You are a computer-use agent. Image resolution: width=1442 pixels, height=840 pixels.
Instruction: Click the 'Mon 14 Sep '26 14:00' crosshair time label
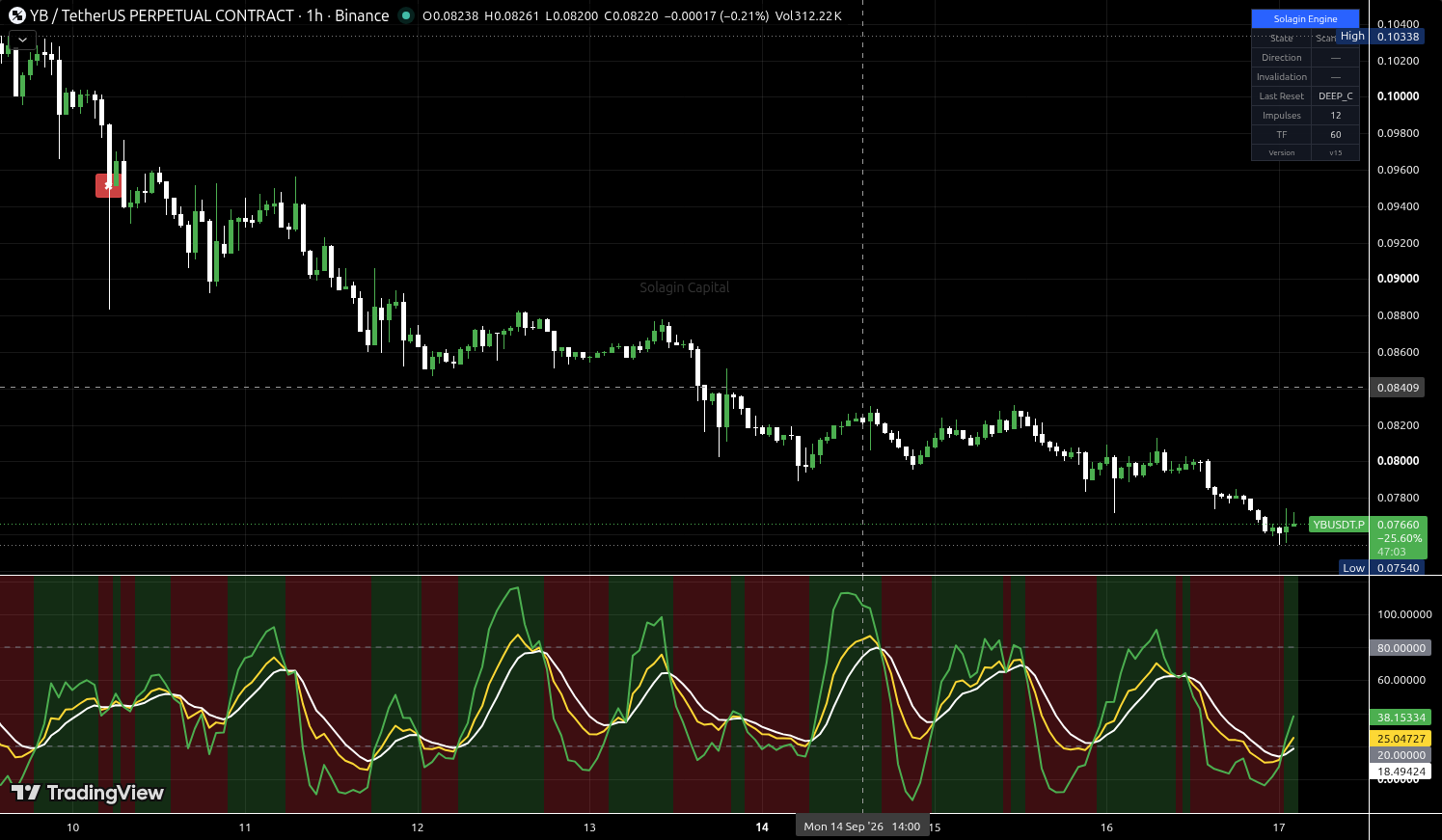(861, 826)
